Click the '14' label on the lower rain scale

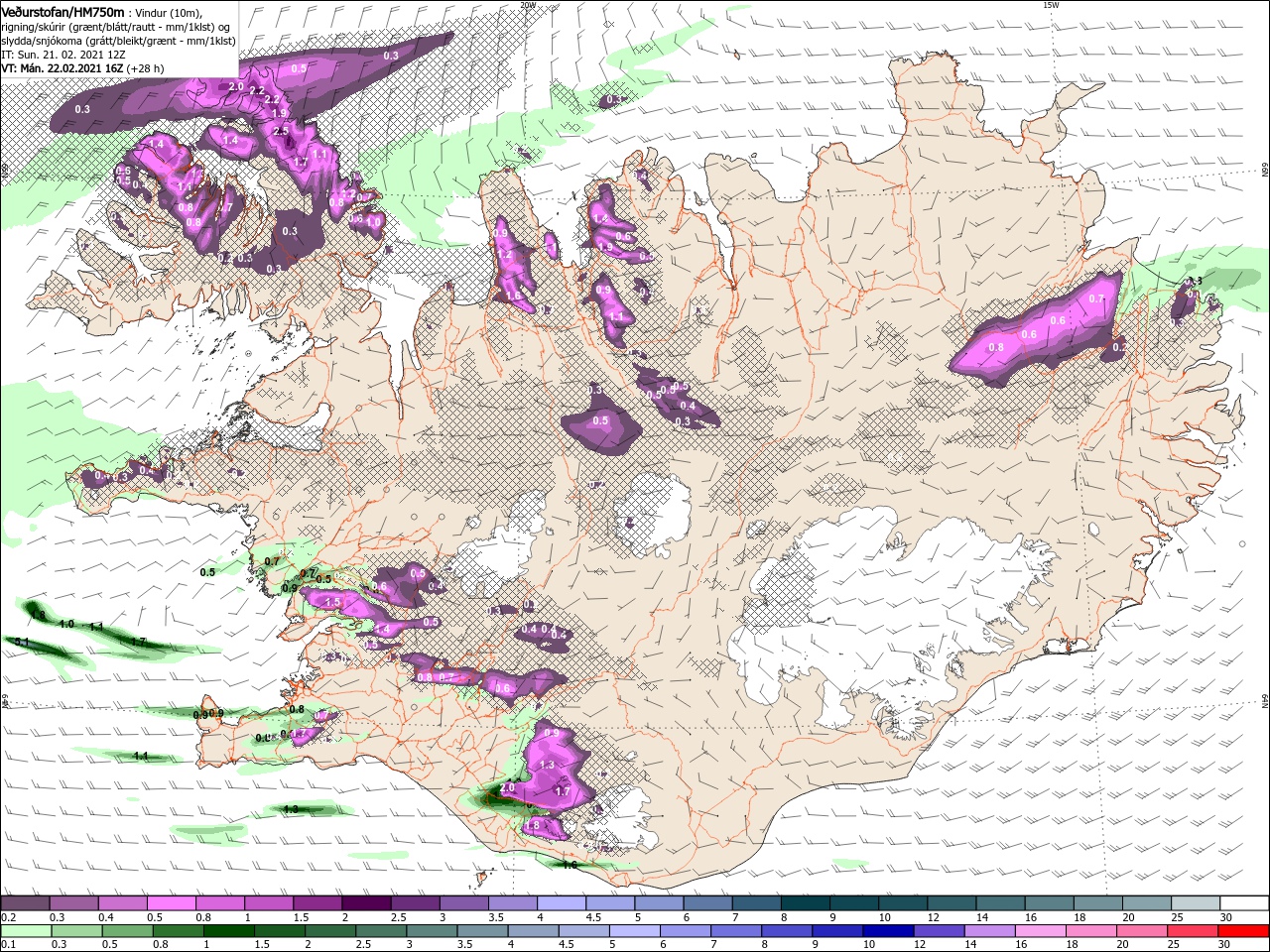[x=970, y=944]
